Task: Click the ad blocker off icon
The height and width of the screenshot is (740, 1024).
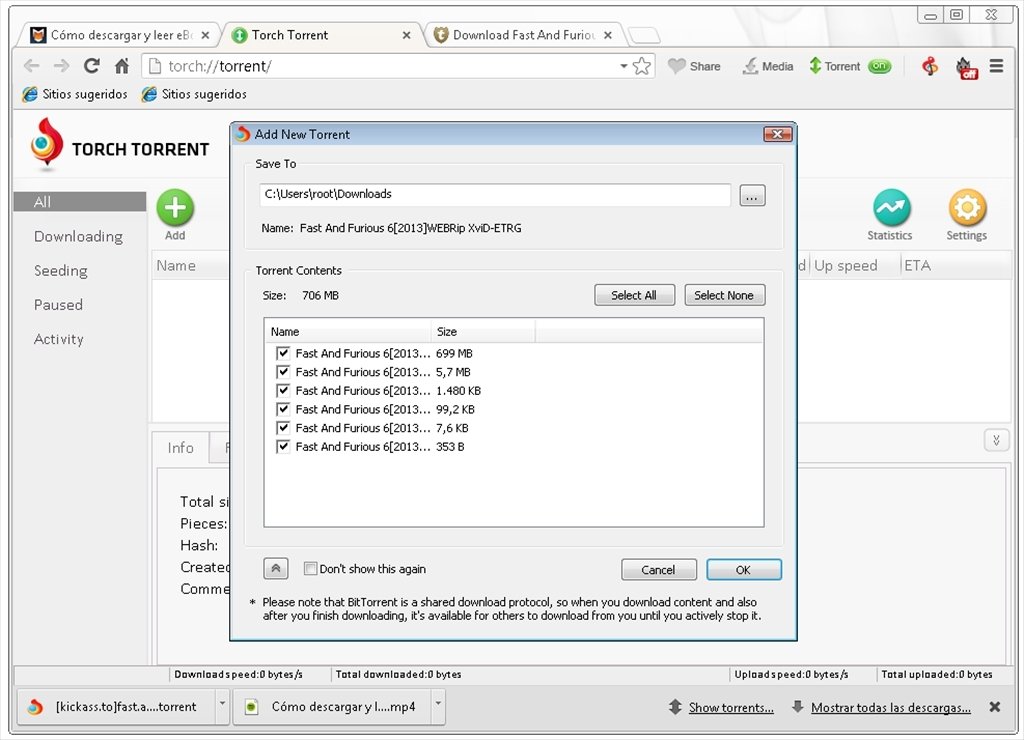Action: tap(966, 67)
